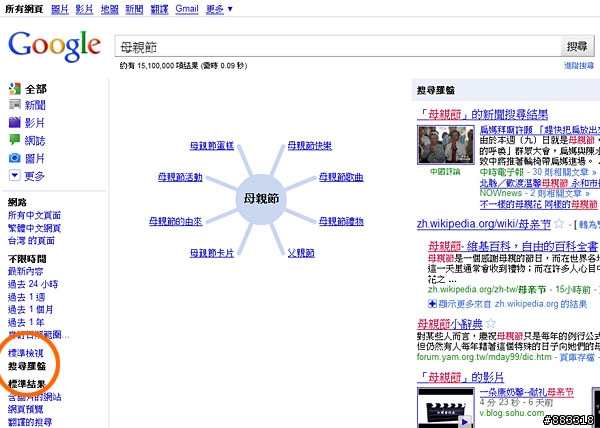Open the 網誌 blog icon in the sidebar
The width and height of the screenshot is (600, 428).
15,140
